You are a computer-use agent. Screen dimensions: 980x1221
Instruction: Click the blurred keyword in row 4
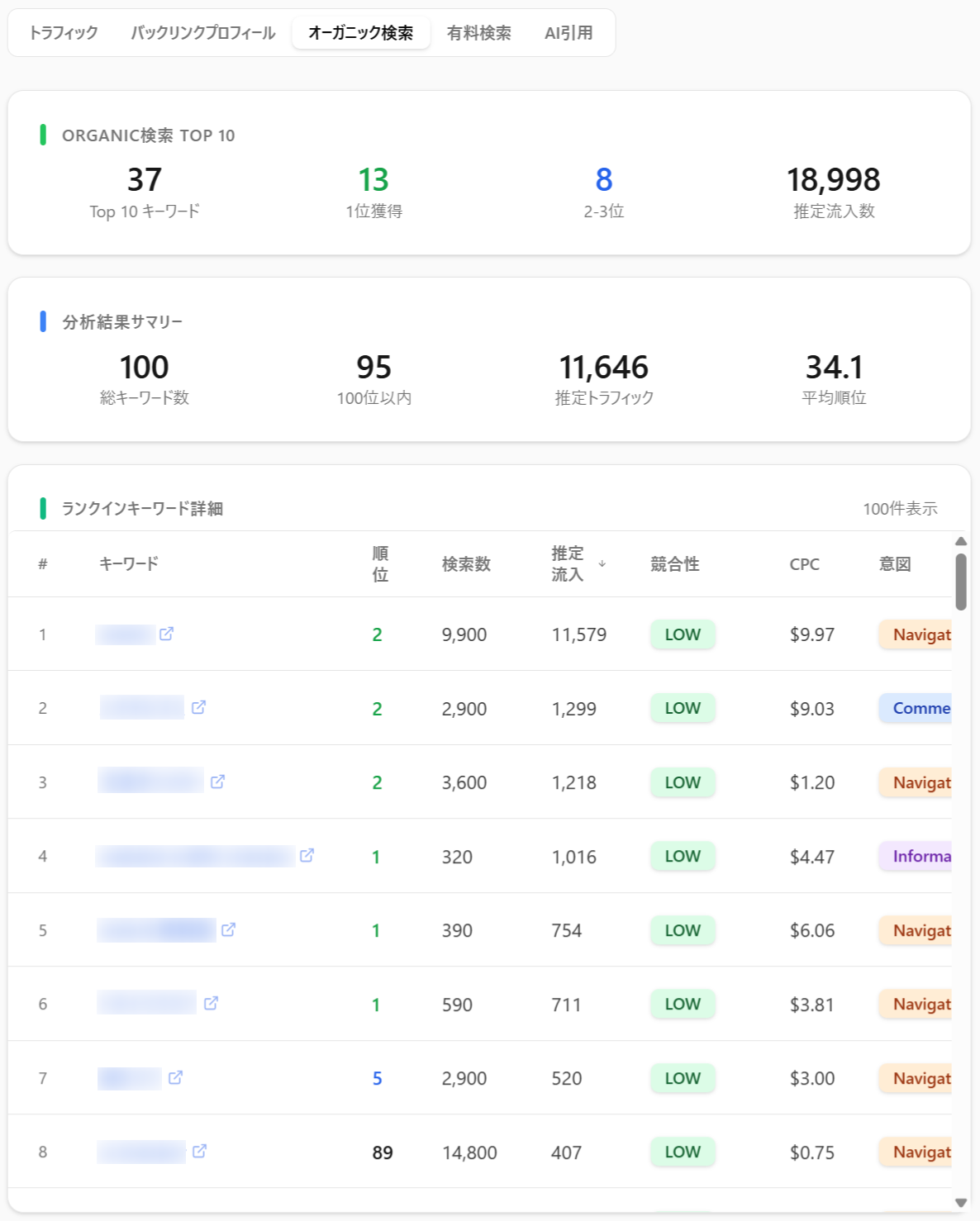[x=195, y=856]
